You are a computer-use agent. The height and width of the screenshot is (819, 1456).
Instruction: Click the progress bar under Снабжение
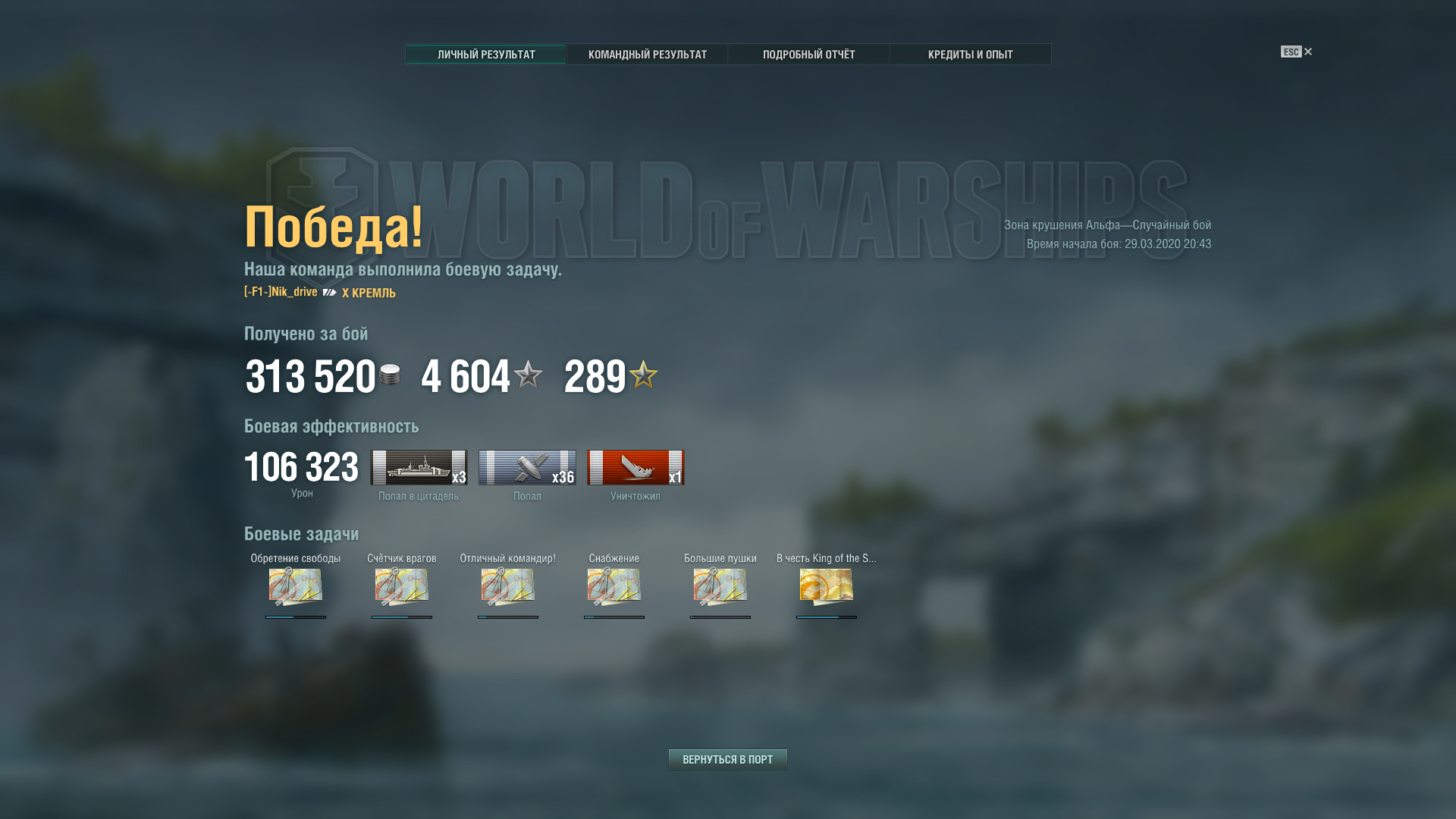coord(614,617)
